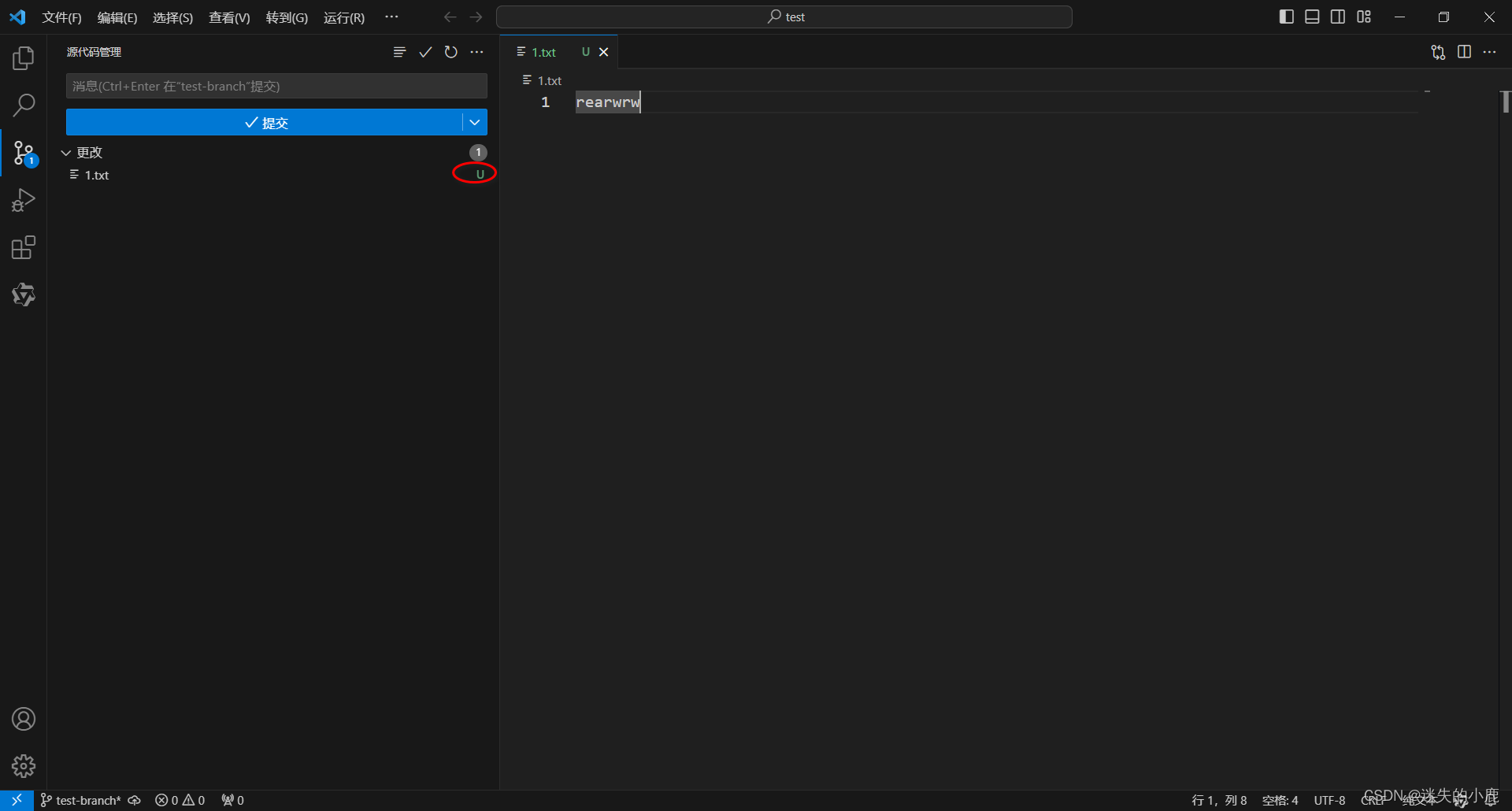Click the commit message input field
The height and width of the screenshot is (811, 1512).
point(276,86)
